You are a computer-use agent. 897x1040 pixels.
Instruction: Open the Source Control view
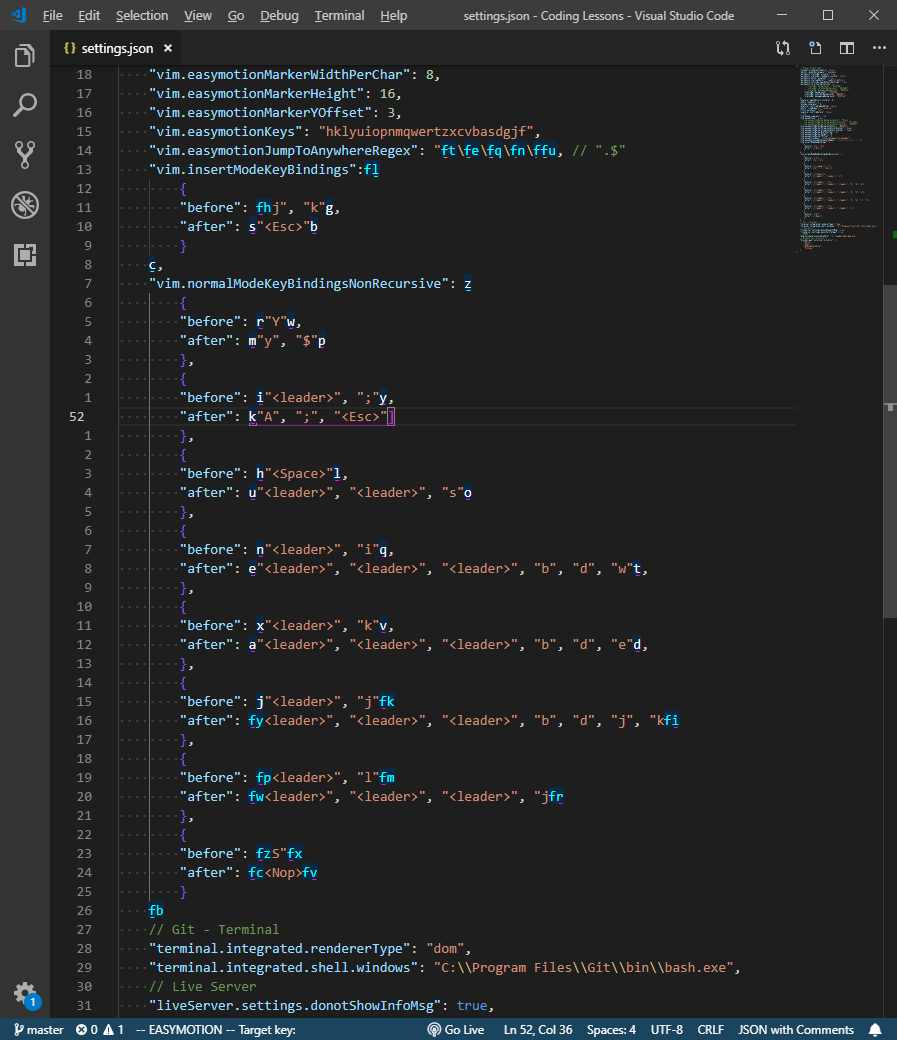pos(25,154)
